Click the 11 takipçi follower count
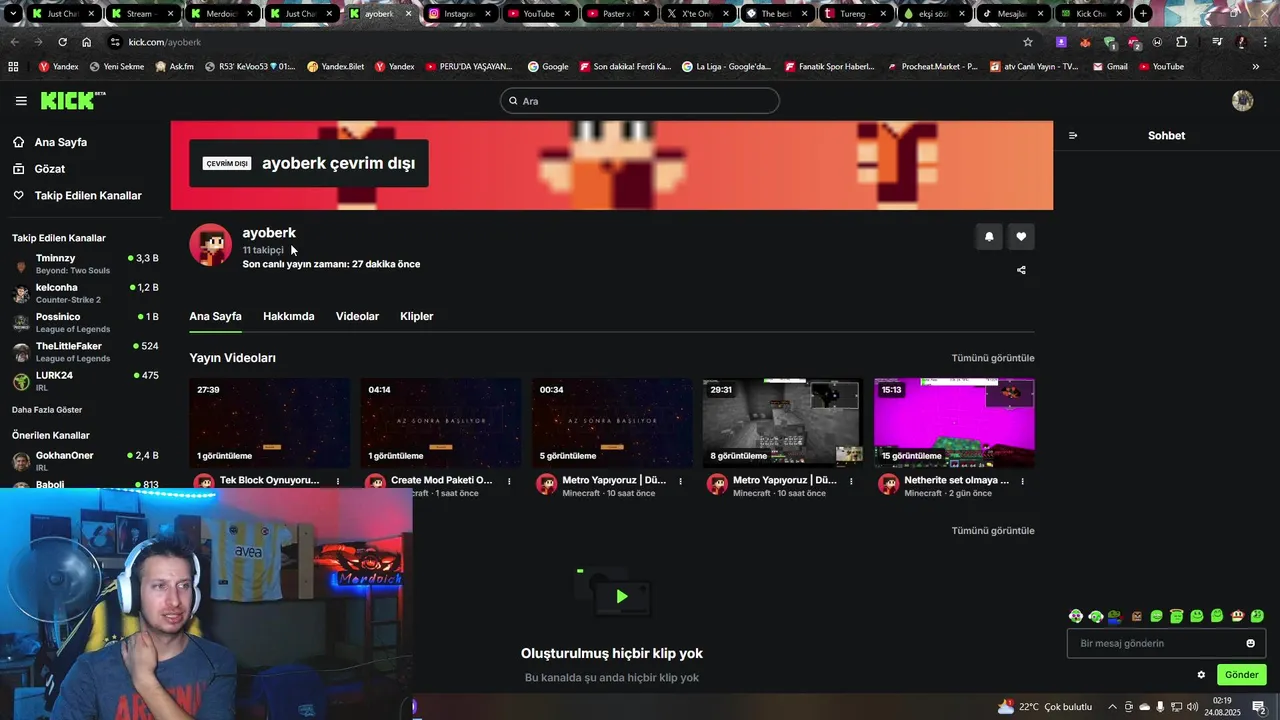 [263, 250]
